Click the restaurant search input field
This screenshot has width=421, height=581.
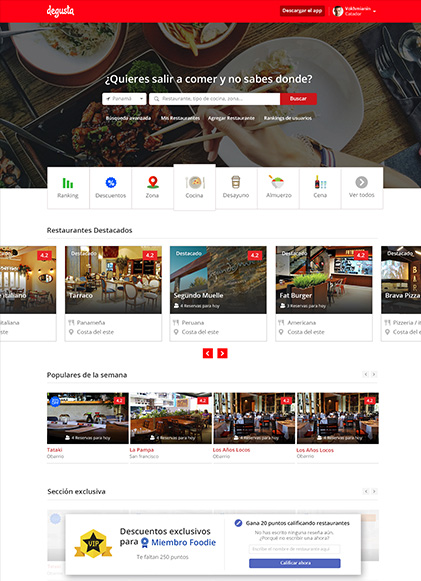point(215,99)
